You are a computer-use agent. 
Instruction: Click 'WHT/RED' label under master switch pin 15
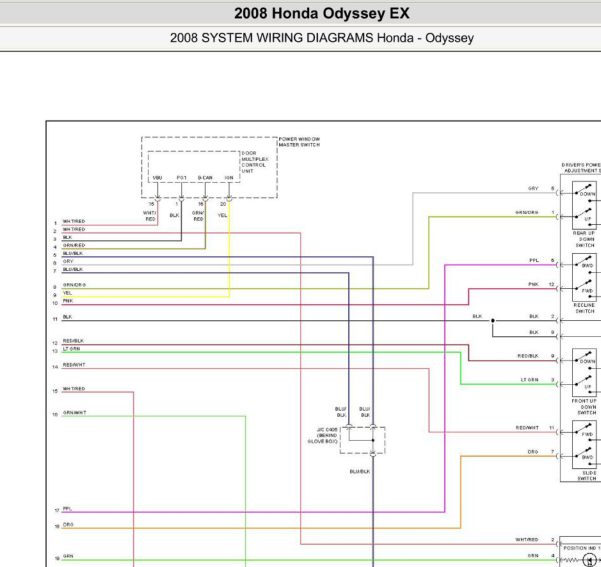point(149,216)
